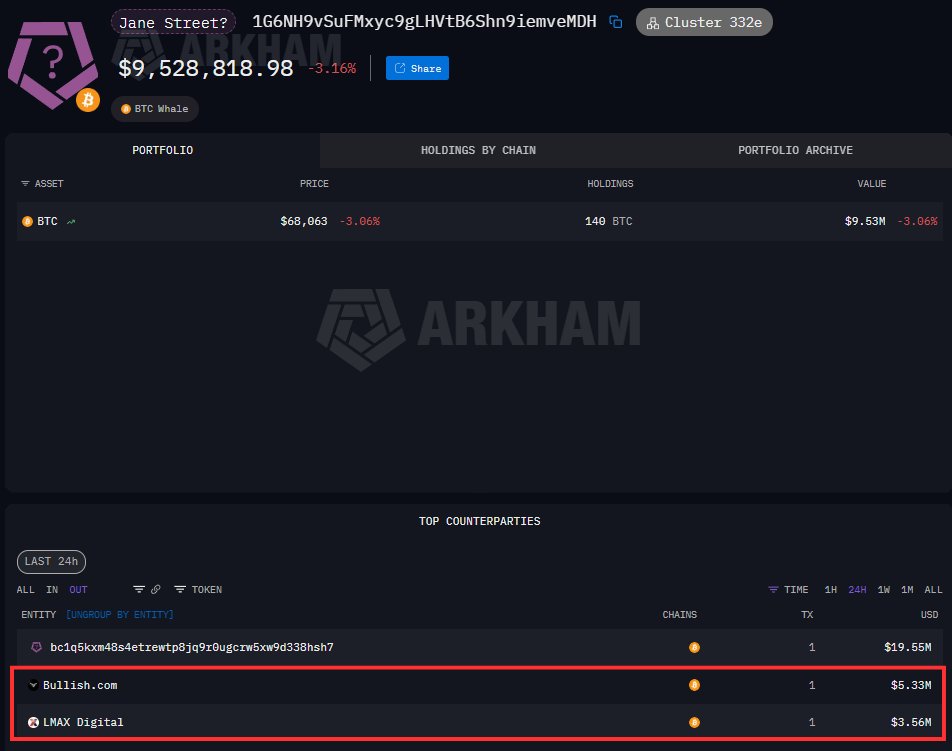
Task: Click the CHAINS column header
Action: click(679, 614)
